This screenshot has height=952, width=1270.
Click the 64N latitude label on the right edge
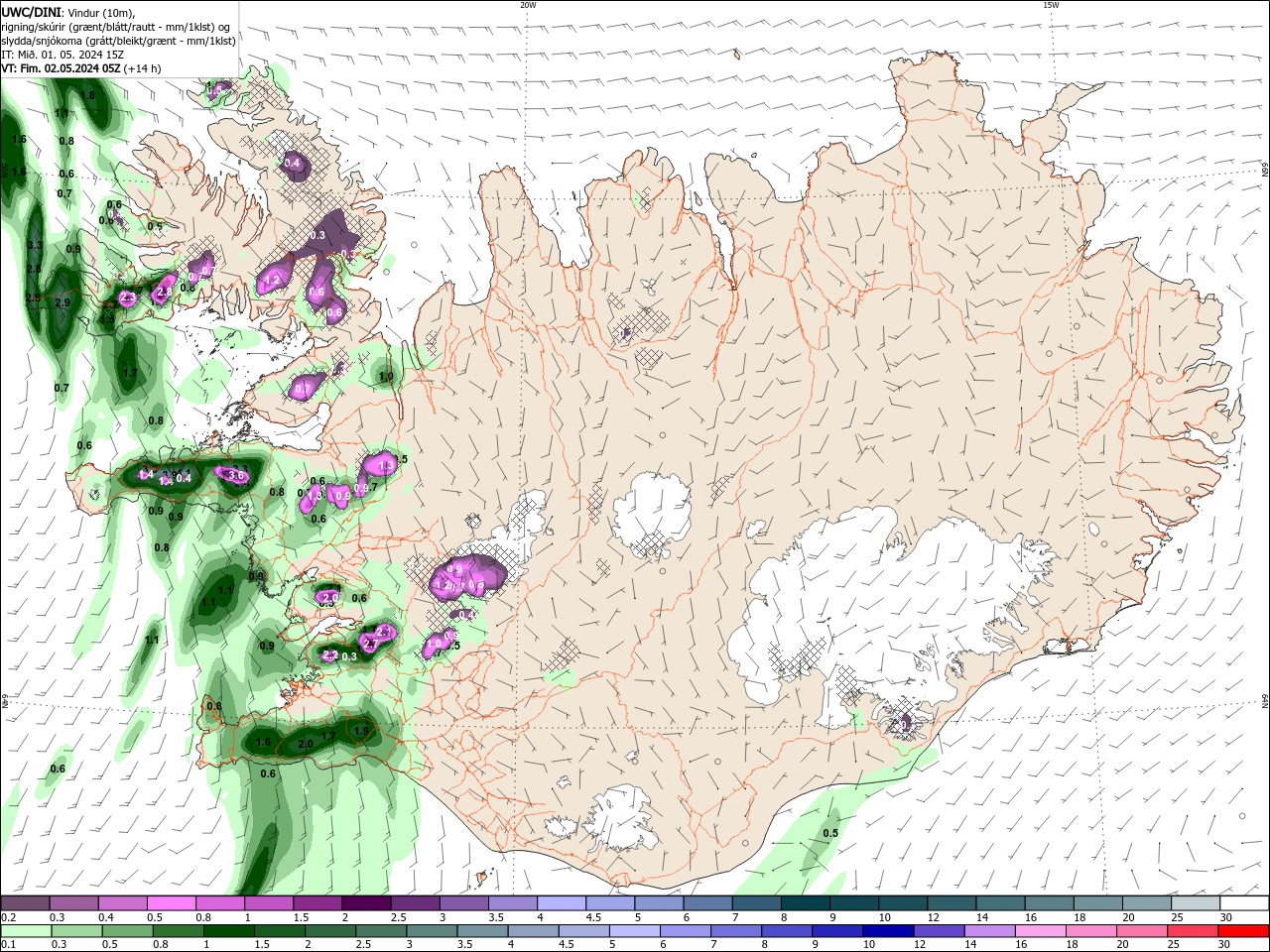[x=1264, y=702]
